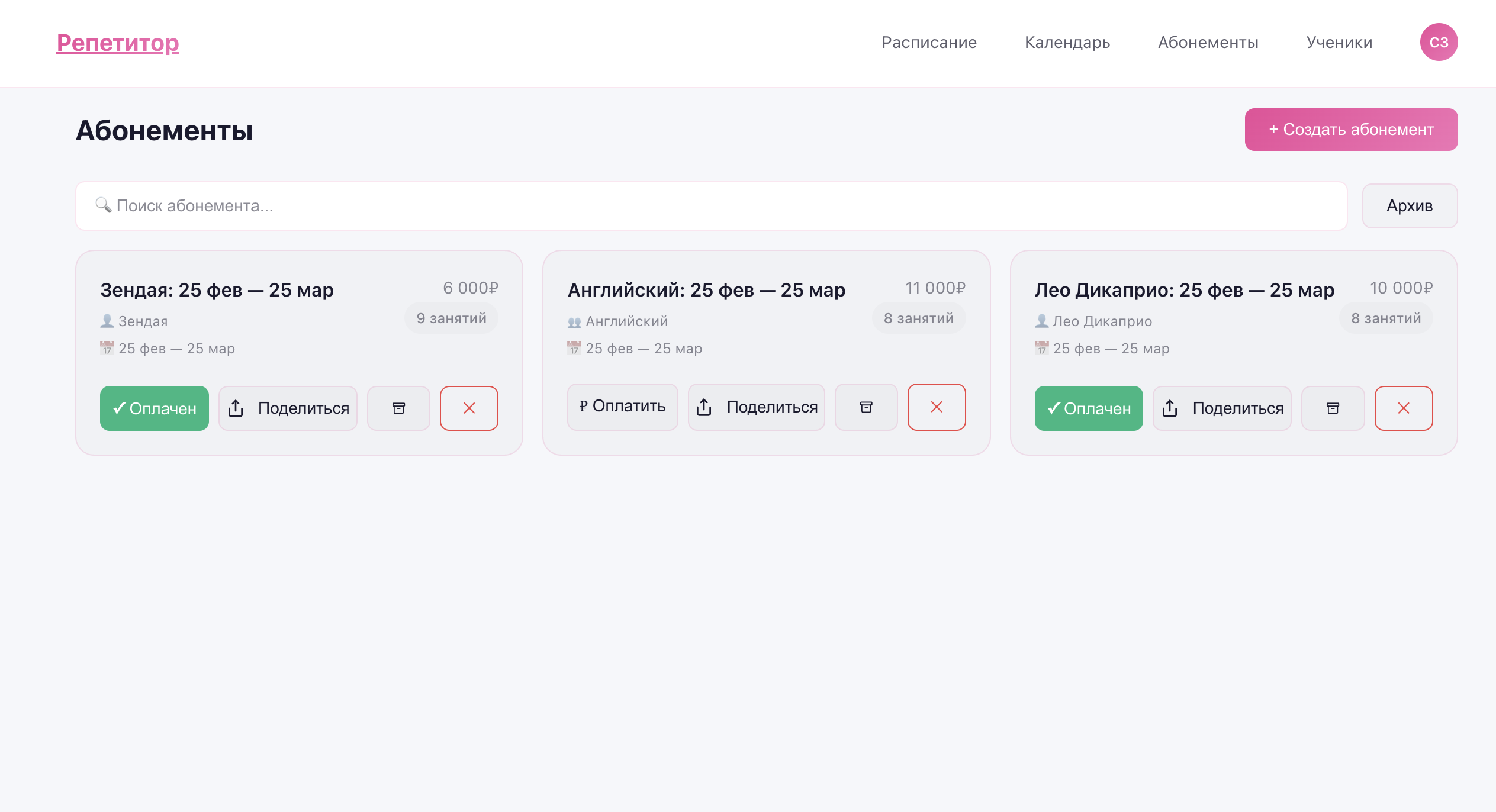Open the СЗ user avatar menu
Image resolution: width=1496 pixels, height=812 pixels.
[x=1439, y=42]
